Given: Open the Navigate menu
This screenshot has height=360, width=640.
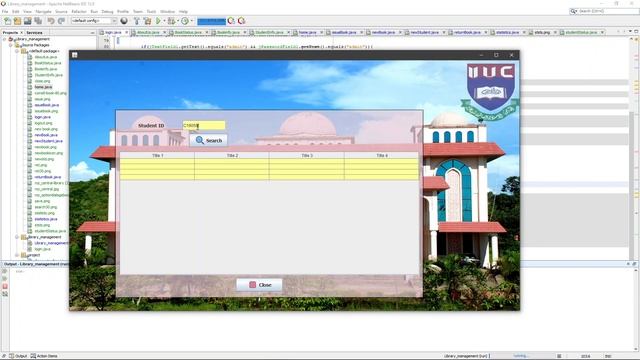Looking at the screenshot, I should pos(43,11).
